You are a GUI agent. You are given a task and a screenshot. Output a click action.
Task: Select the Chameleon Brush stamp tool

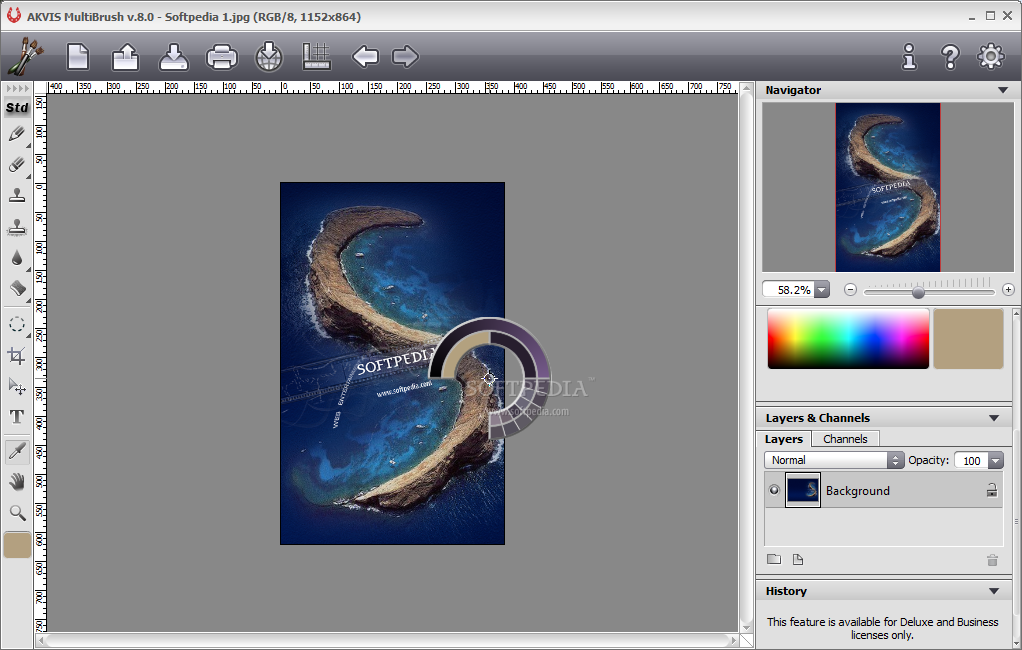(x=17, y=226)
